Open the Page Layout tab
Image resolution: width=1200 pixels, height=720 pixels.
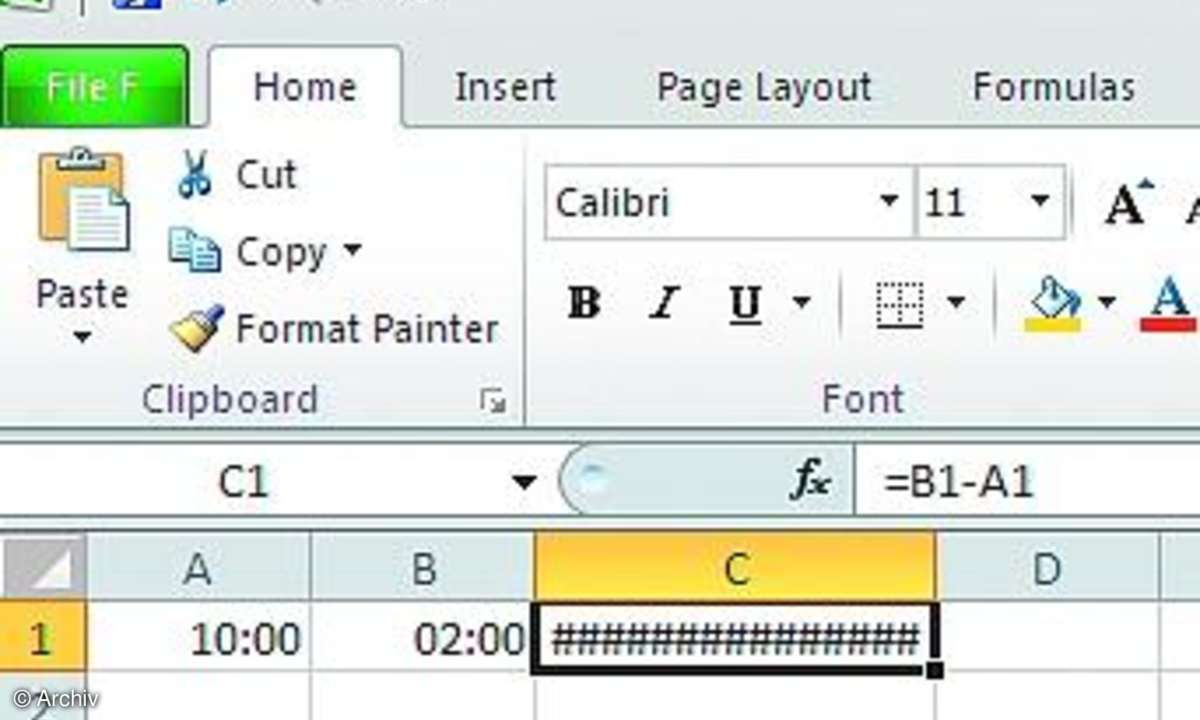point(764,88)
